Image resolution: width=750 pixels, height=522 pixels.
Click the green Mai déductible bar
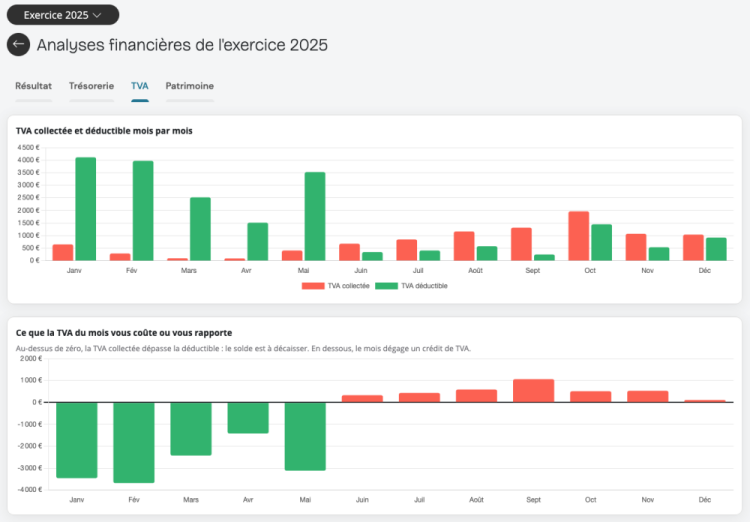(315, 216)
